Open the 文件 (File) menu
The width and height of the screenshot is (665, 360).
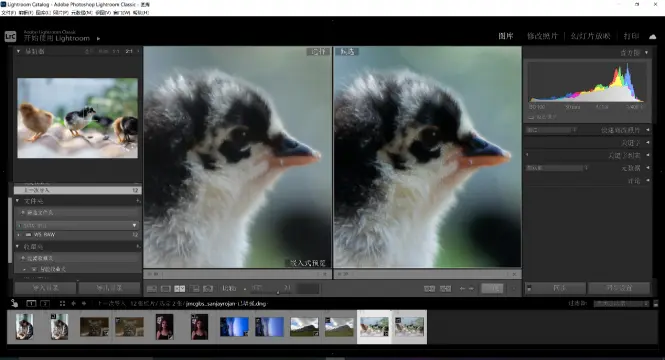8,13
